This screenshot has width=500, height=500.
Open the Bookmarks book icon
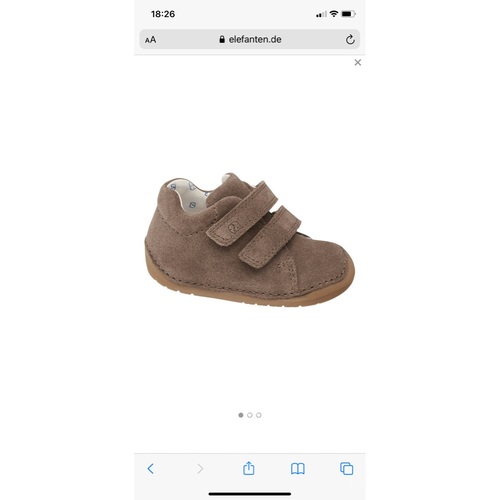[298, 469]
